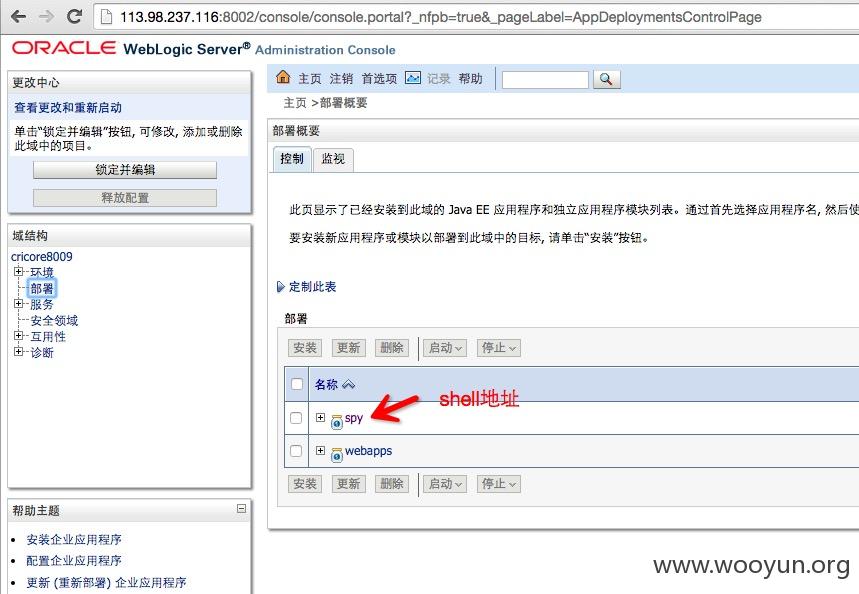Click the console search input field
The height and width of the screenshot is (594, 859).
tap(545, 79)
